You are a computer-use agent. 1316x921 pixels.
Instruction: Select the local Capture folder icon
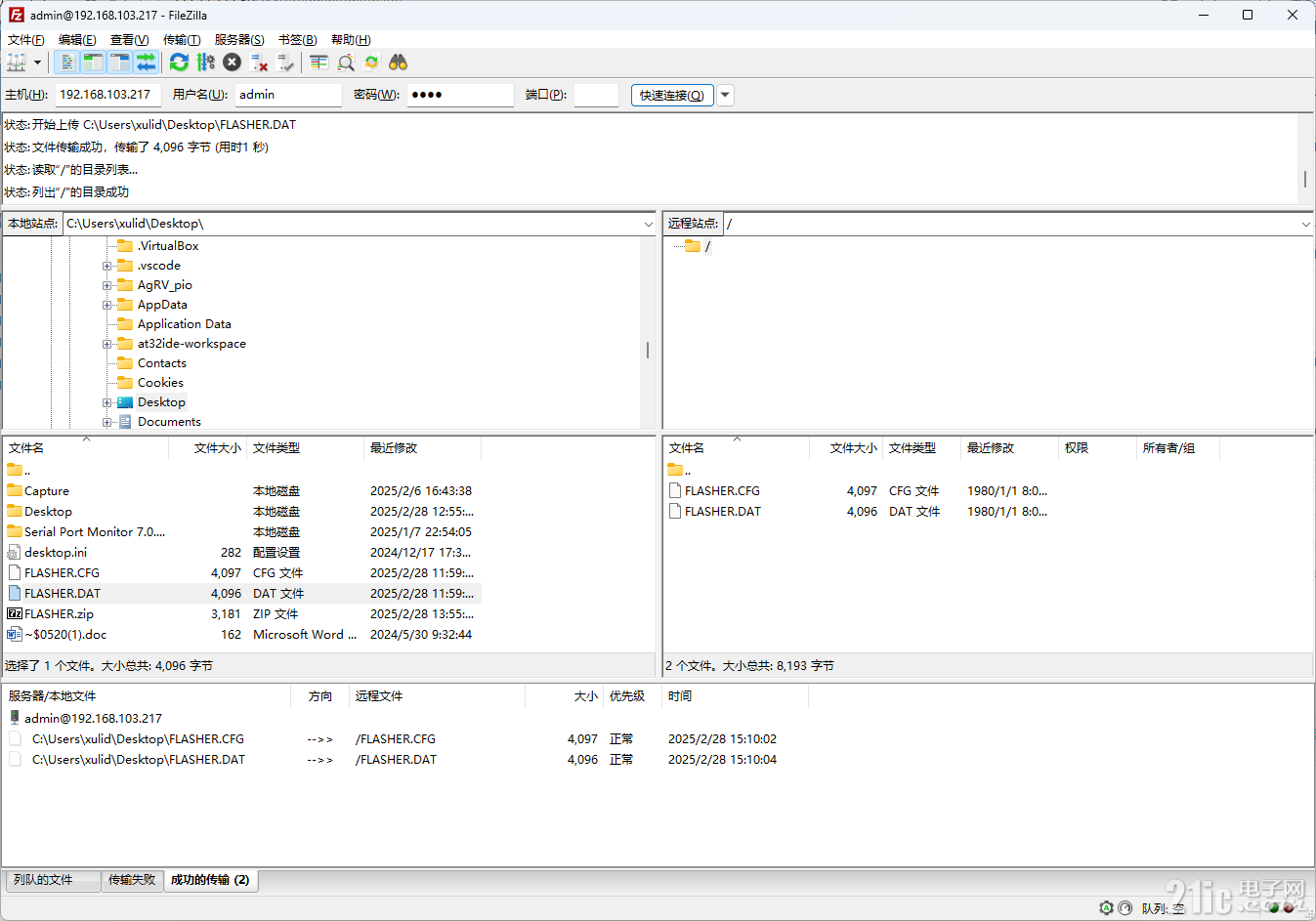tap(15, 490)
